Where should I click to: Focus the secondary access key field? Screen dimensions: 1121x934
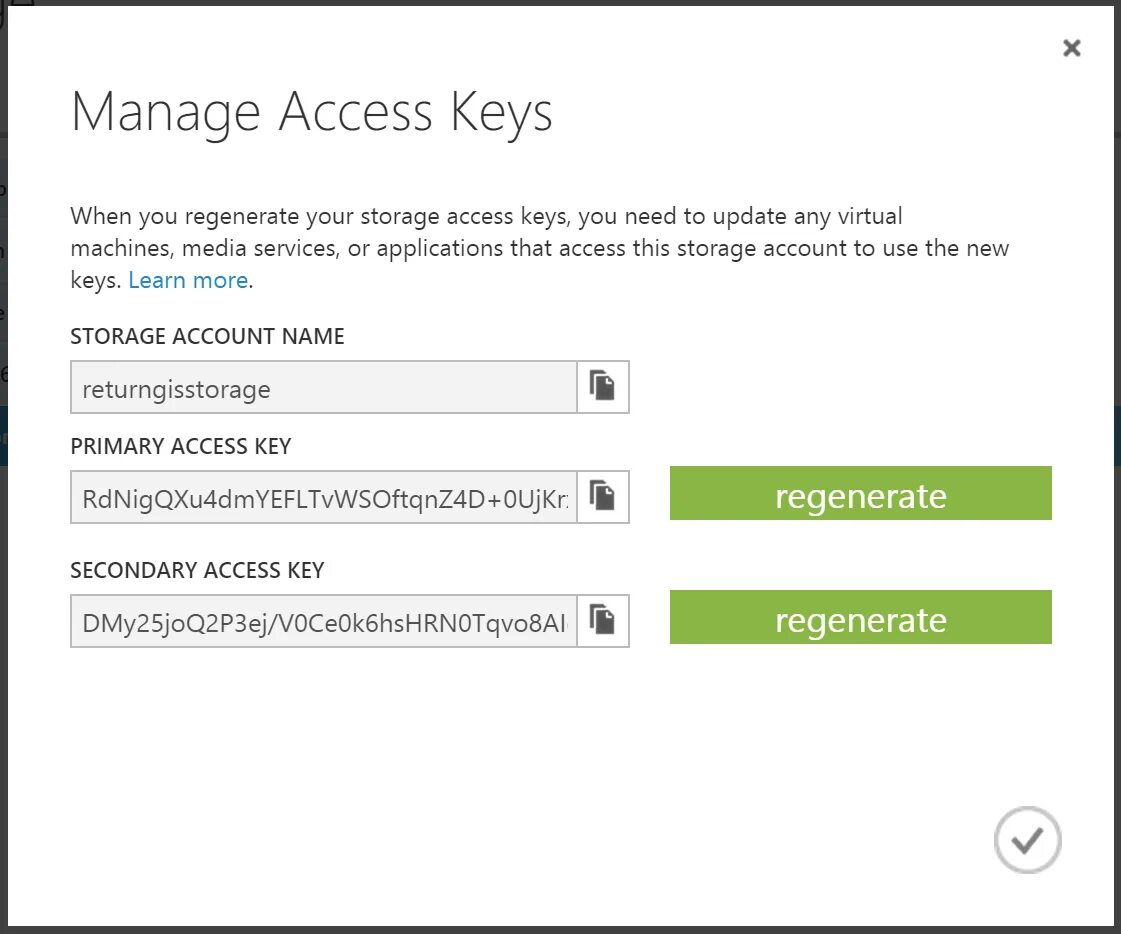[x=323, y=622]
